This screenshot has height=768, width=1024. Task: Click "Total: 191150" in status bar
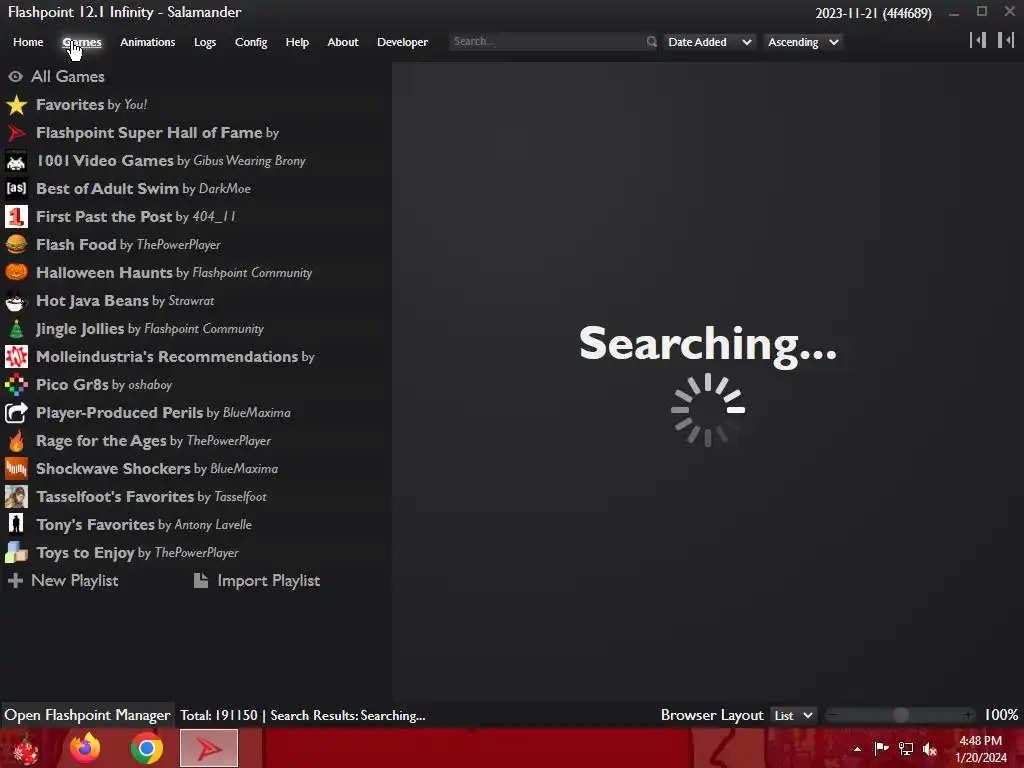point(219,715)
